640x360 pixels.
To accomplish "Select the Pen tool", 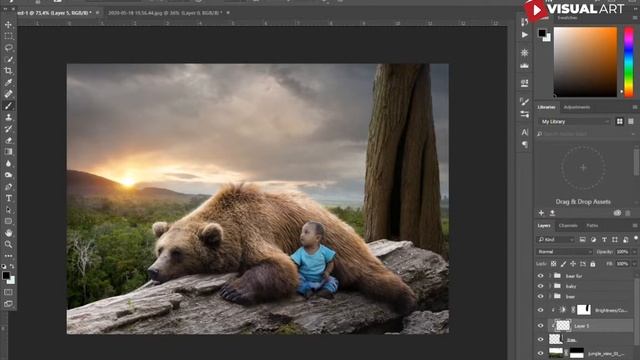I will [x=8, y=187].
